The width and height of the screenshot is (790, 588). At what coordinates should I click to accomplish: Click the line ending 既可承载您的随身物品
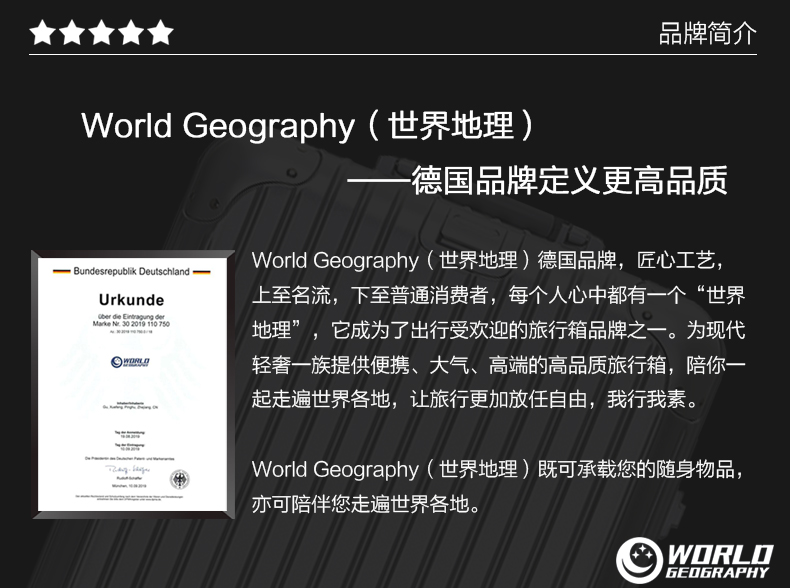(x=498, y=469)
